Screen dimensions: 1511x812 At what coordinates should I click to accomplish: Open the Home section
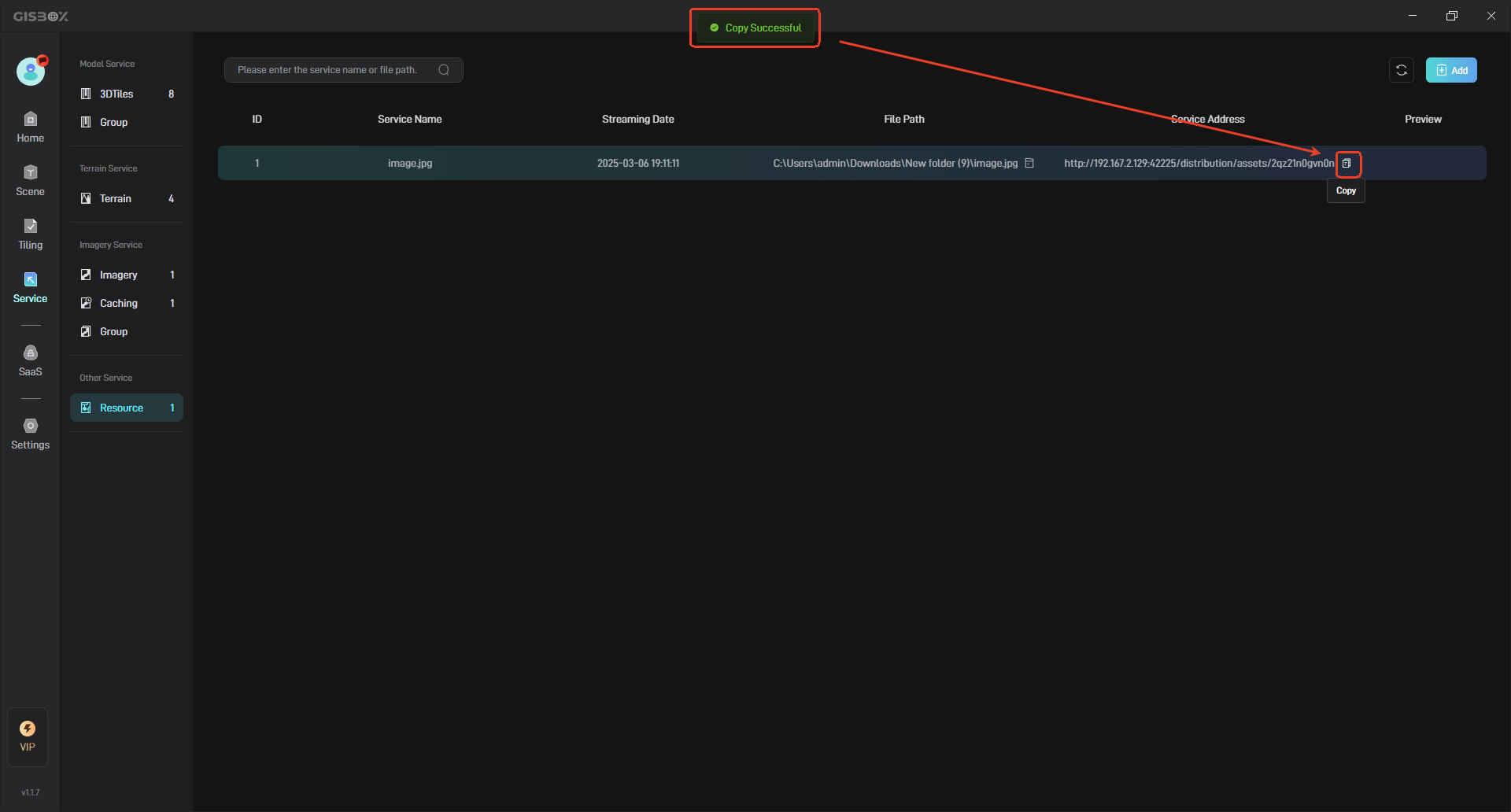coord(30,127)
